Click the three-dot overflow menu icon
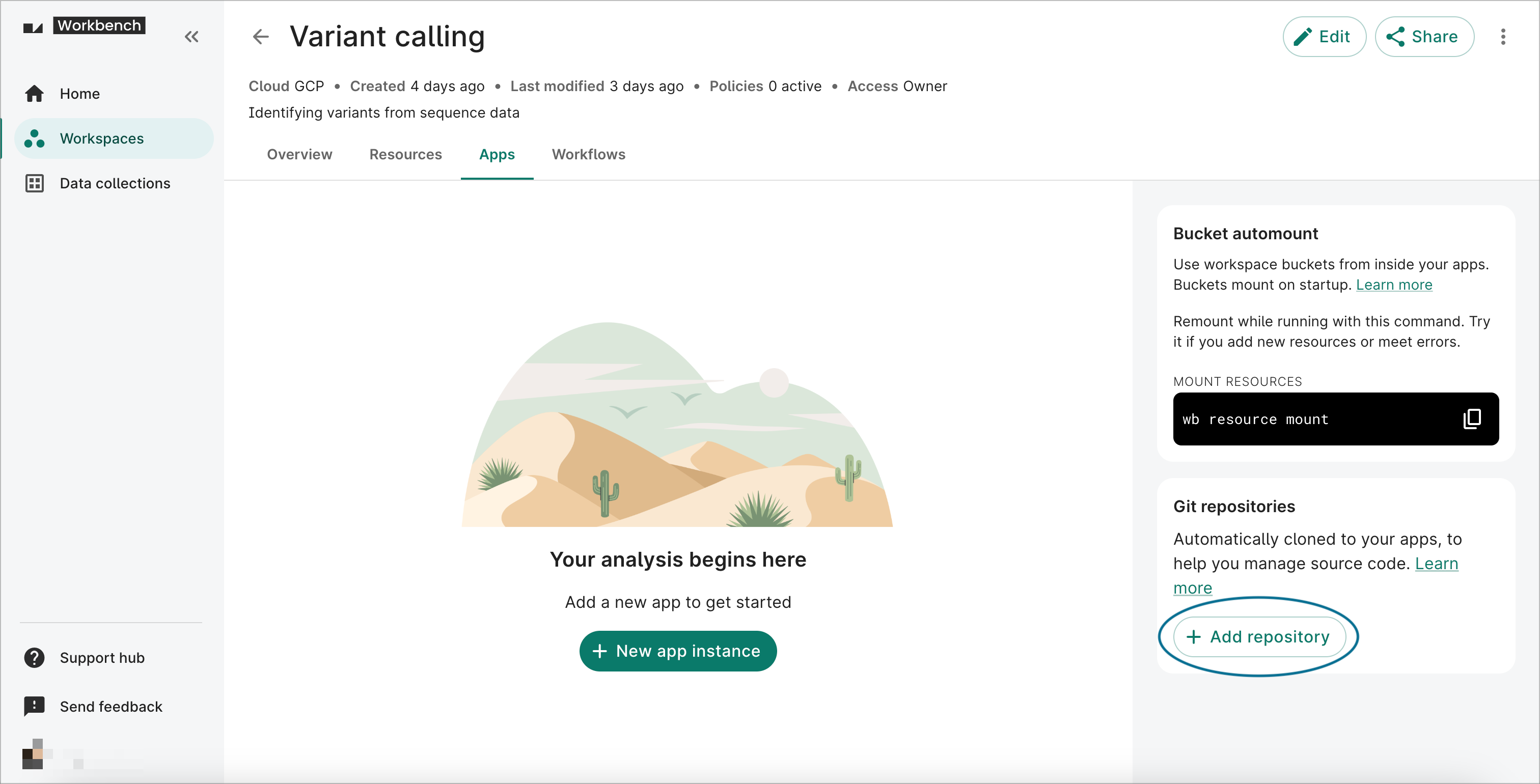This screenshot has height=784, width=1540. (1503, 37)
